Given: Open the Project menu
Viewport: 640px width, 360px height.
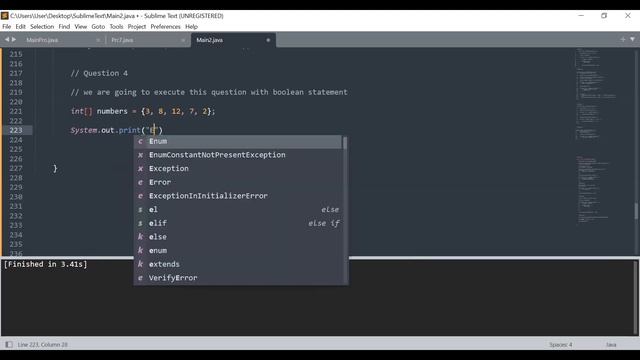Looking at the screenshot, I should click(x=137, y=27).
